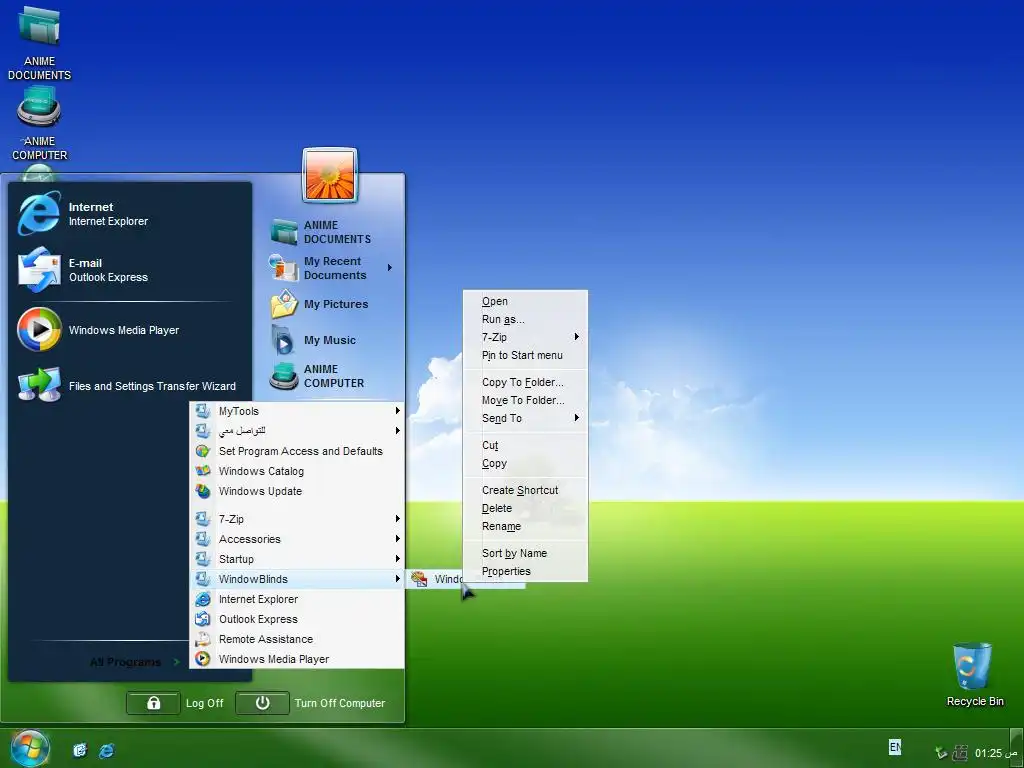This screenshot has height=768, width=1024.
Task: Launch Internet Explorer from pinned Start menu
Action: click(127, 214)
